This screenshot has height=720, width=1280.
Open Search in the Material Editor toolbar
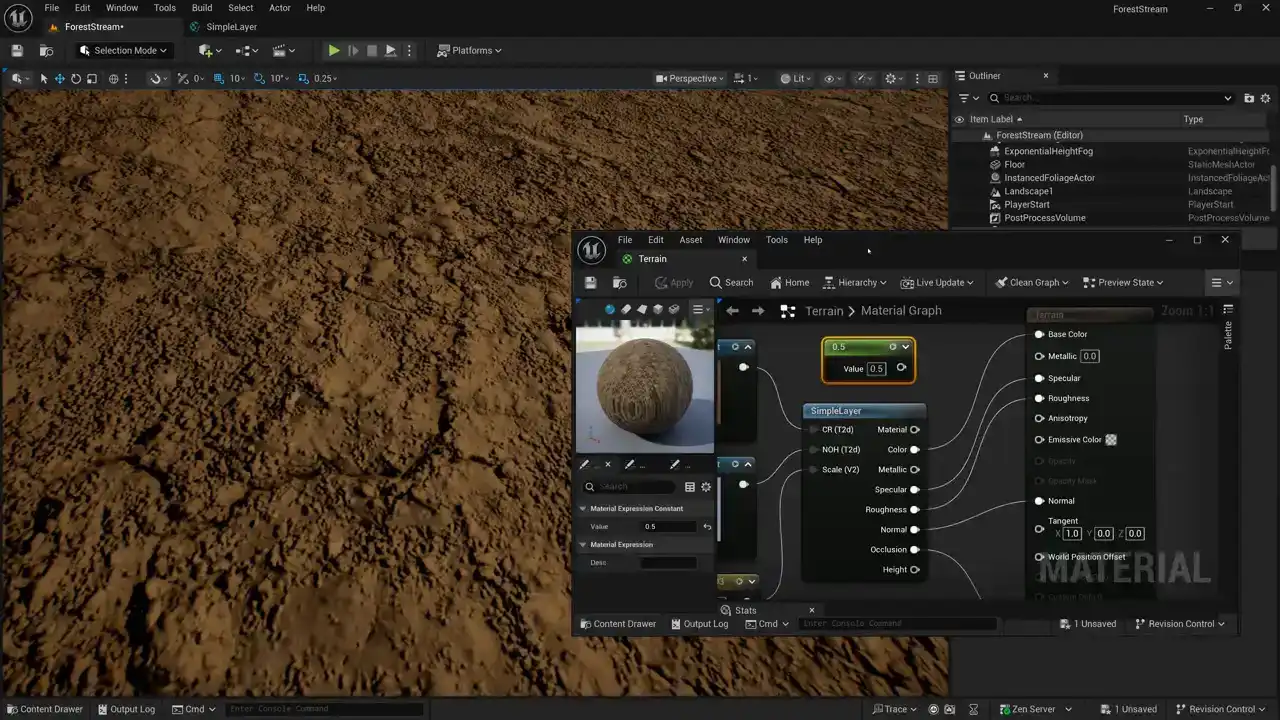coord(731,283)
